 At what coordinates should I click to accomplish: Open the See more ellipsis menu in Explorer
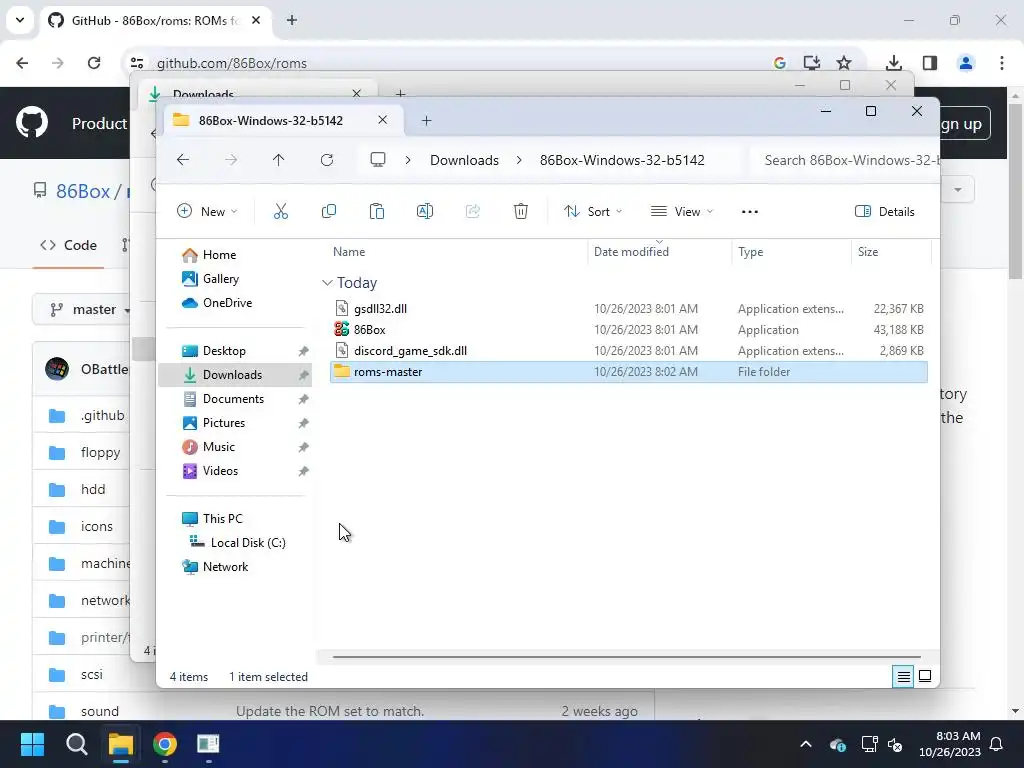[x=750, y=212]
